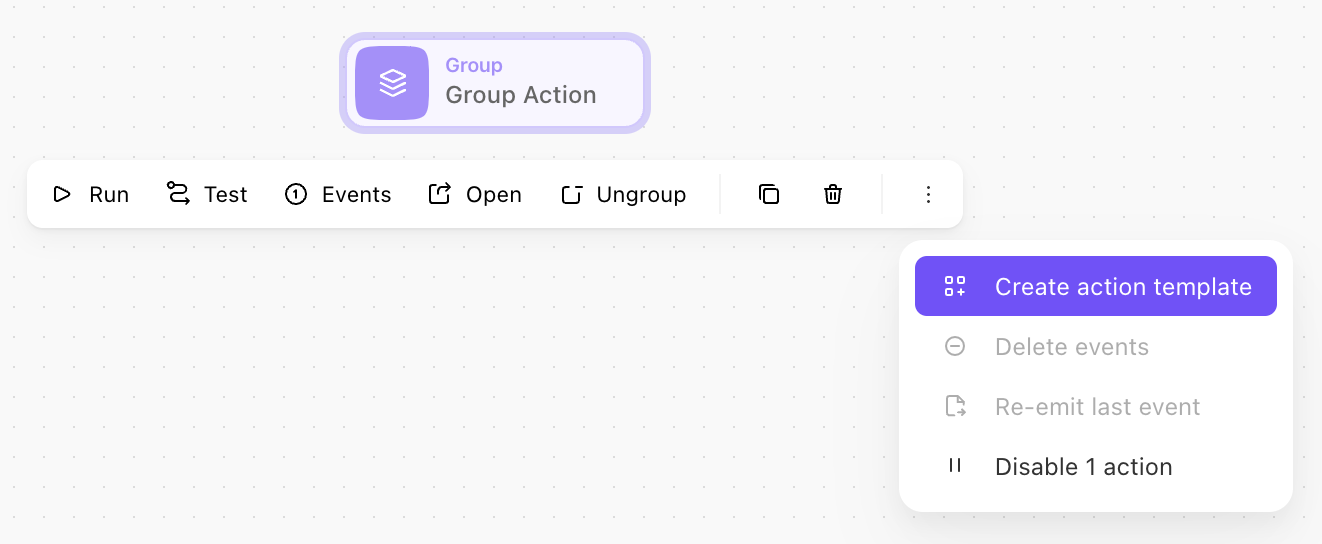
Task: Select the Group Action node title
Action: [520, 95]
